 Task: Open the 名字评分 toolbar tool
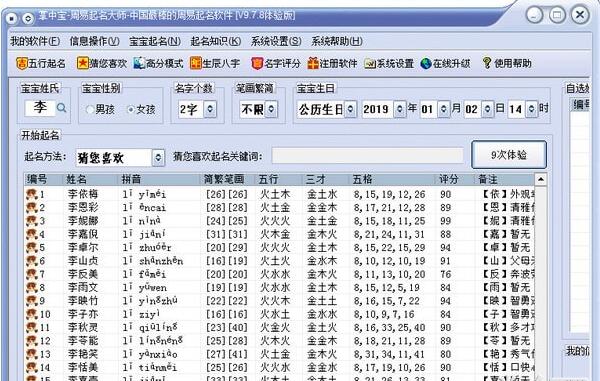(x=276, y=63)
